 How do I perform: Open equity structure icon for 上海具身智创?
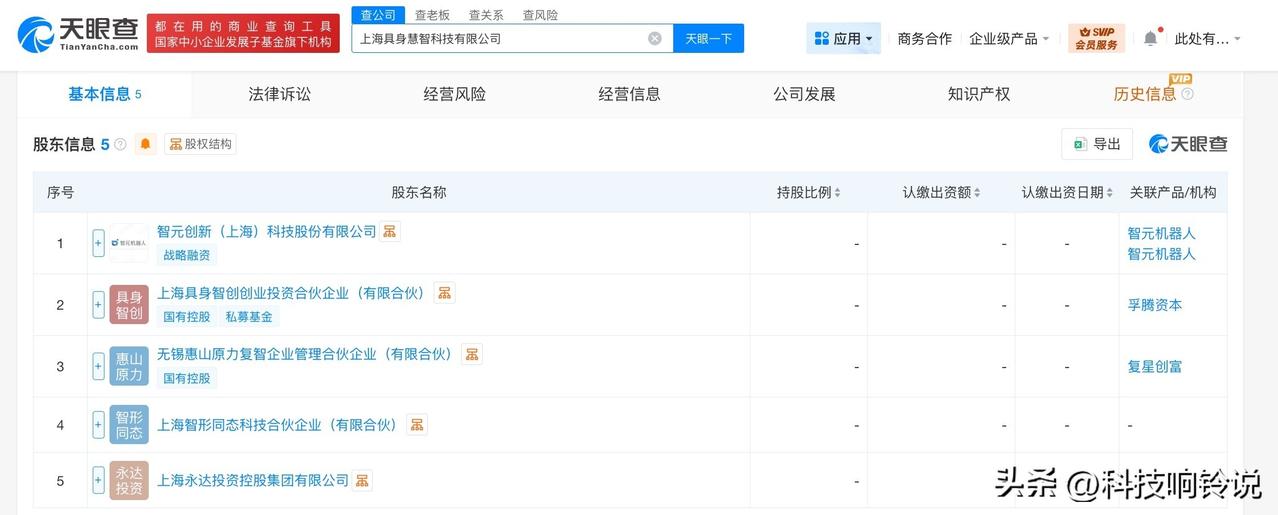point(445,293)
